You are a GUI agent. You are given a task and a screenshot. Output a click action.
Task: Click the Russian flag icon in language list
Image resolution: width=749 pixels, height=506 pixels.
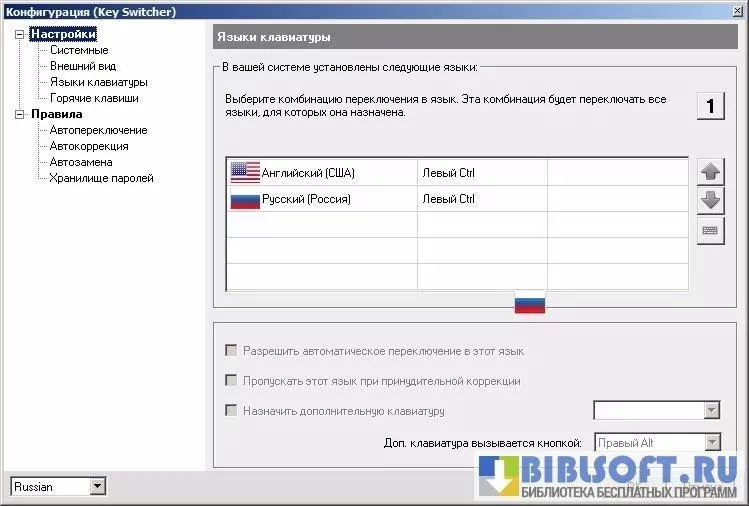pos(244,199)
